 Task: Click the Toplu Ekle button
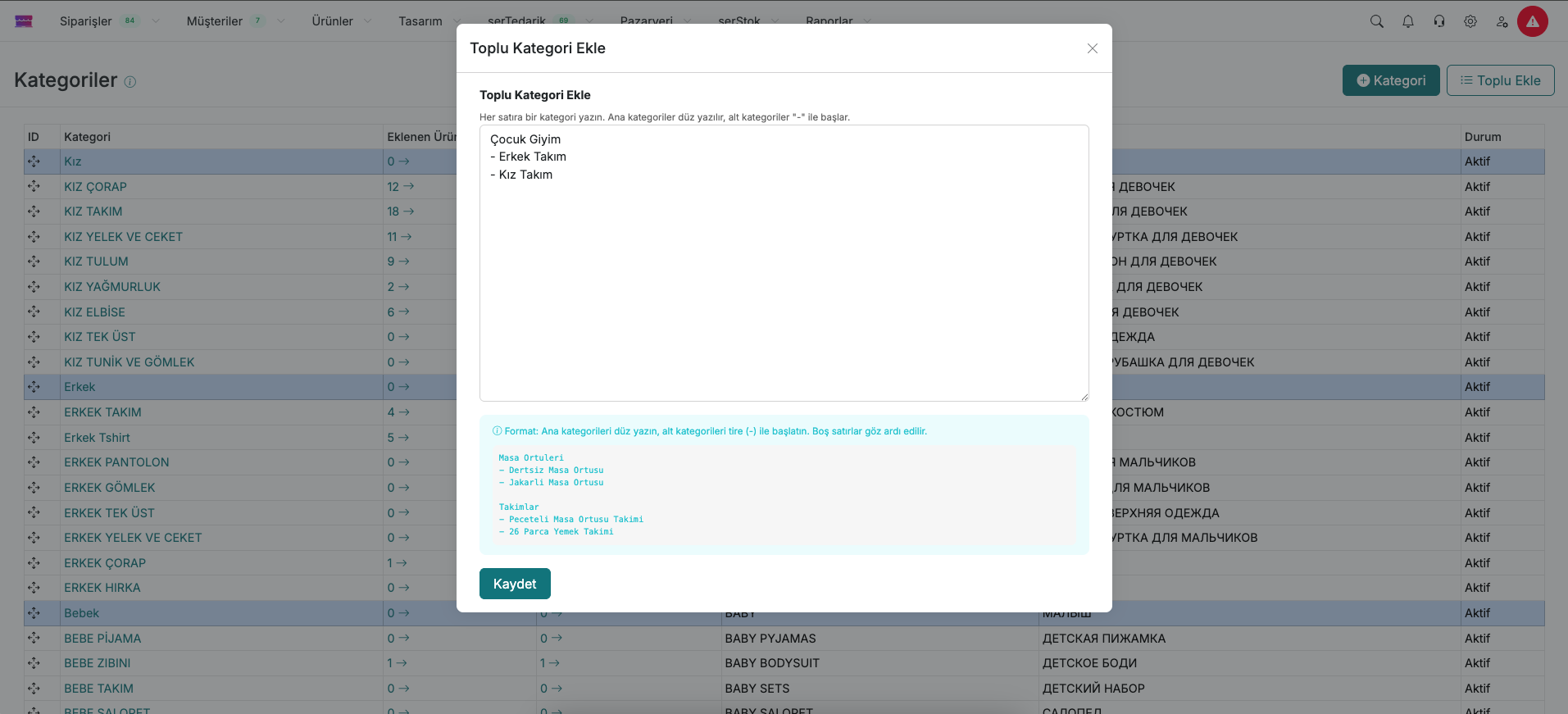coord(1499,80)
